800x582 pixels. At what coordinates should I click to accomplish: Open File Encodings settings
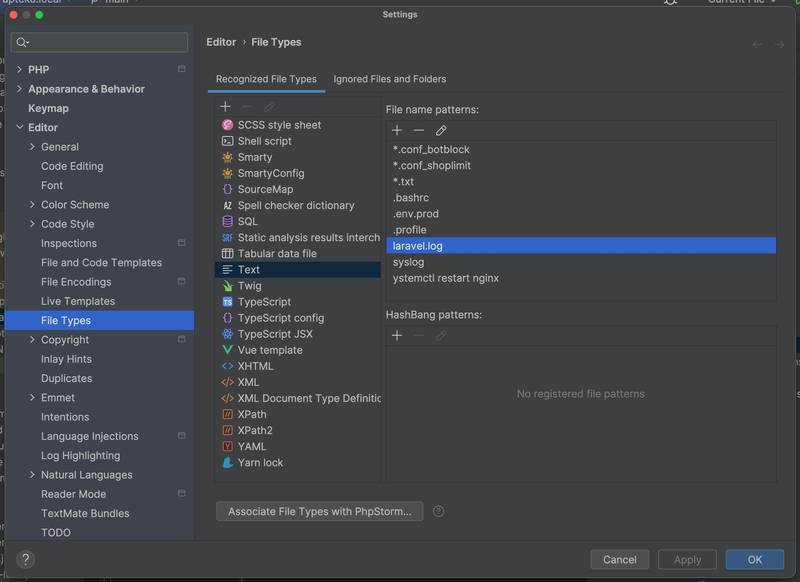coord(76,282)
